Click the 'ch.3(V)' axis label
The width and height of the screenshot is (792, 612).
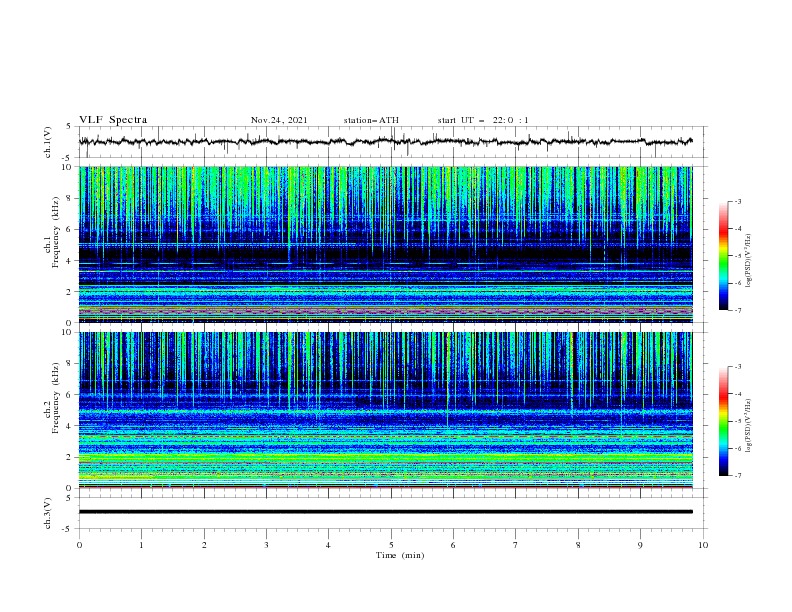point(48,513)
